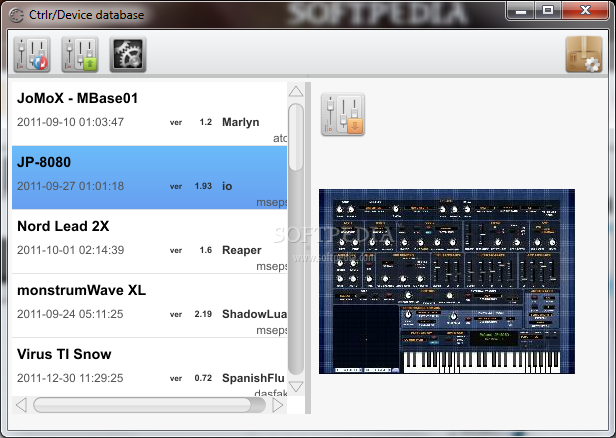Click the horizontal scroll left arrow

click(x=21, y=405)
